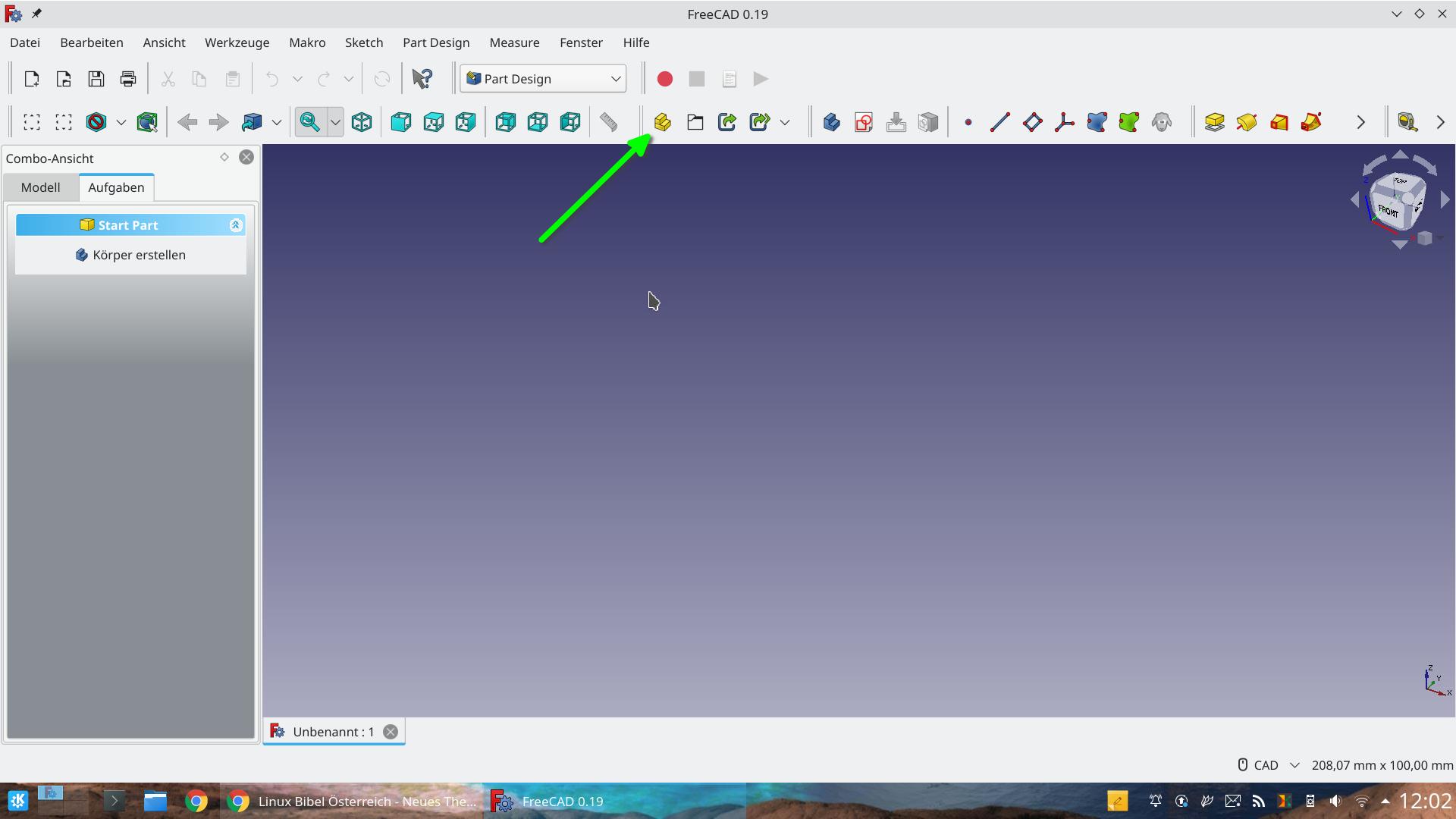1456x819 pixels.
Task: Create a datum point
Action: pos(968,122)
